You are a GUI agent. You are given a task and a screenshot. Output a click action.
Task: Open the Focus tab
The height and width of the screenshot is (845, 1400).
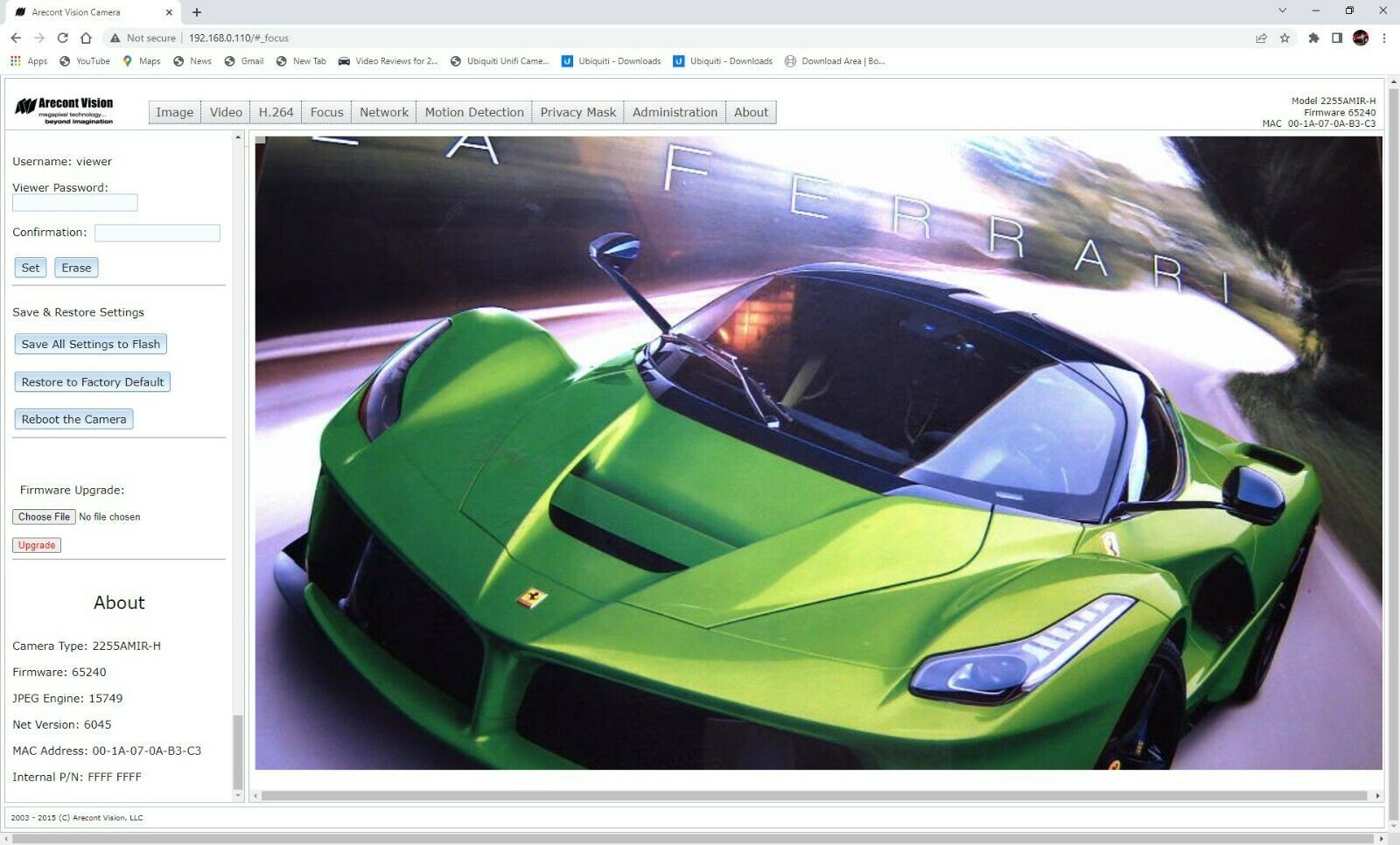[326, 112]
